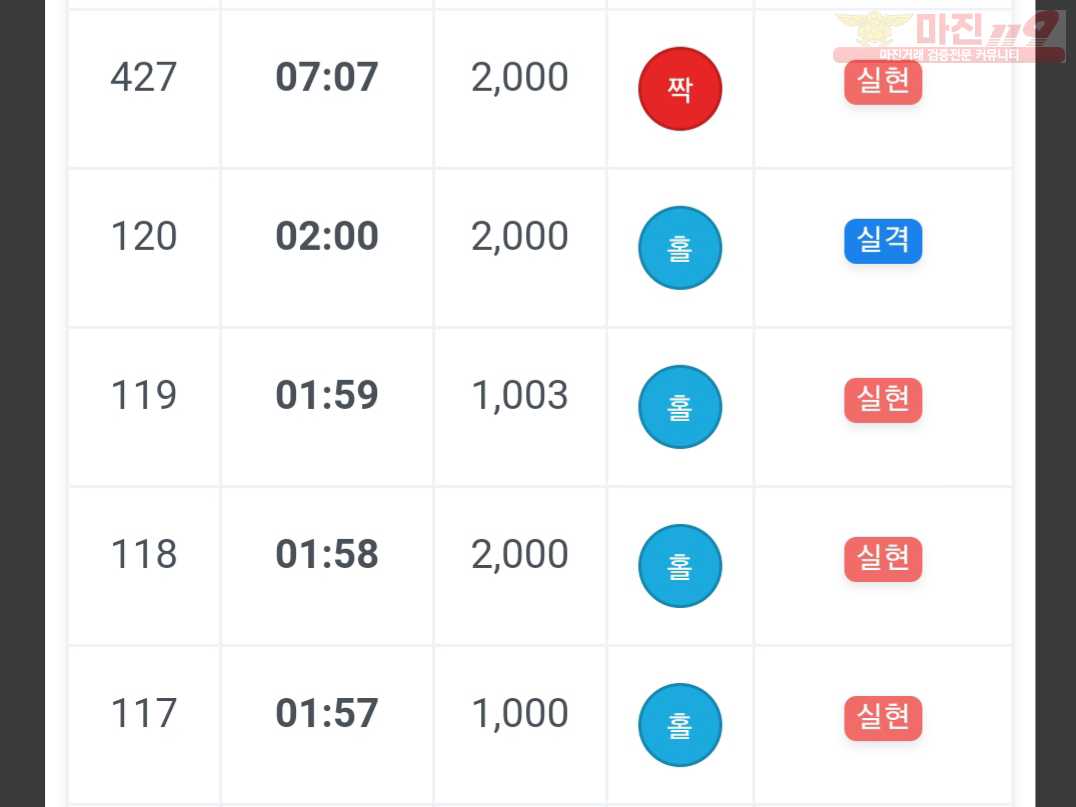Select the blue 홀 circle in row 120
This screenshot has width=1076, height=807.
[x=679, y=248]
